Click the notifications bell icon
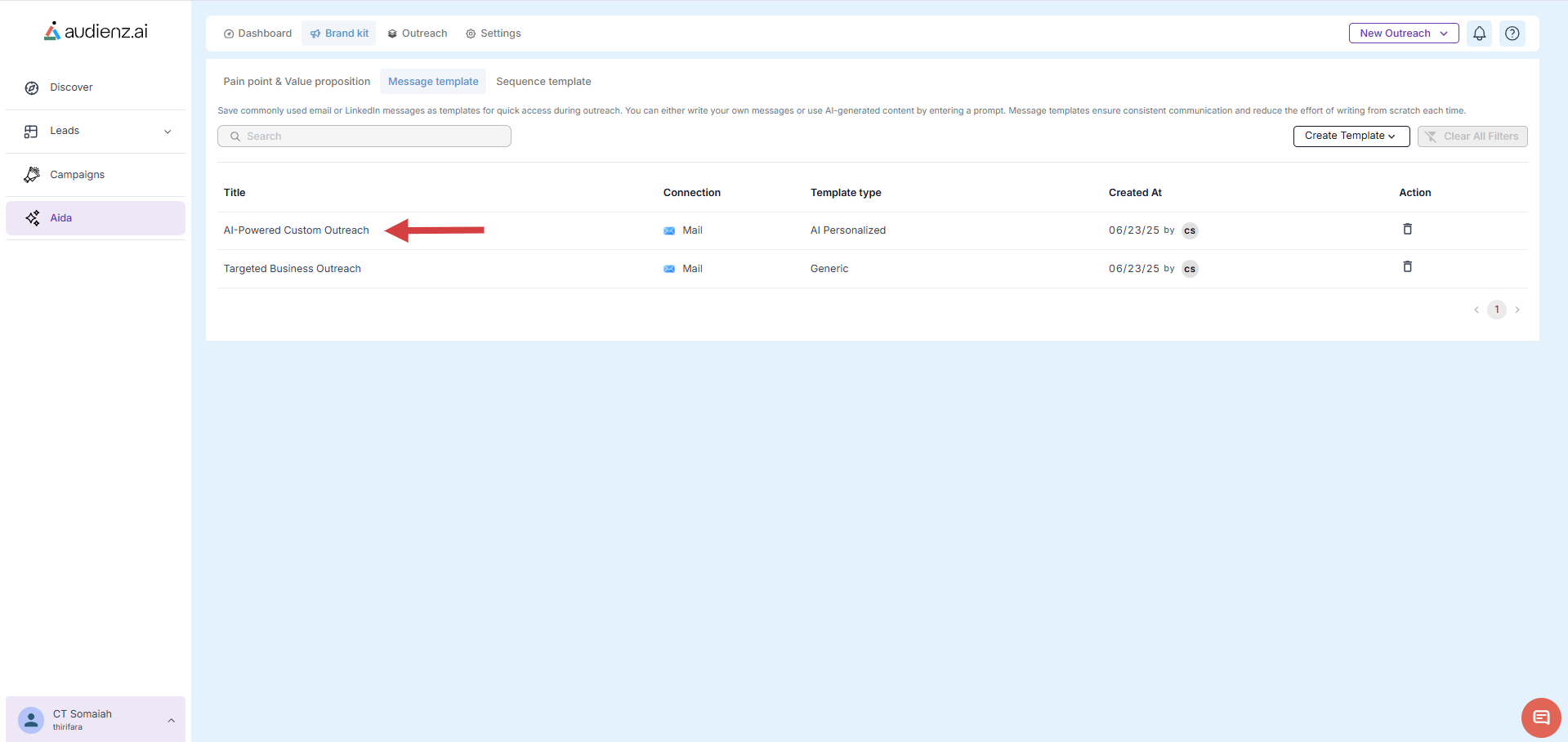The height and width of the screenshot is (742, 1568). click(x=1480, y=34)
